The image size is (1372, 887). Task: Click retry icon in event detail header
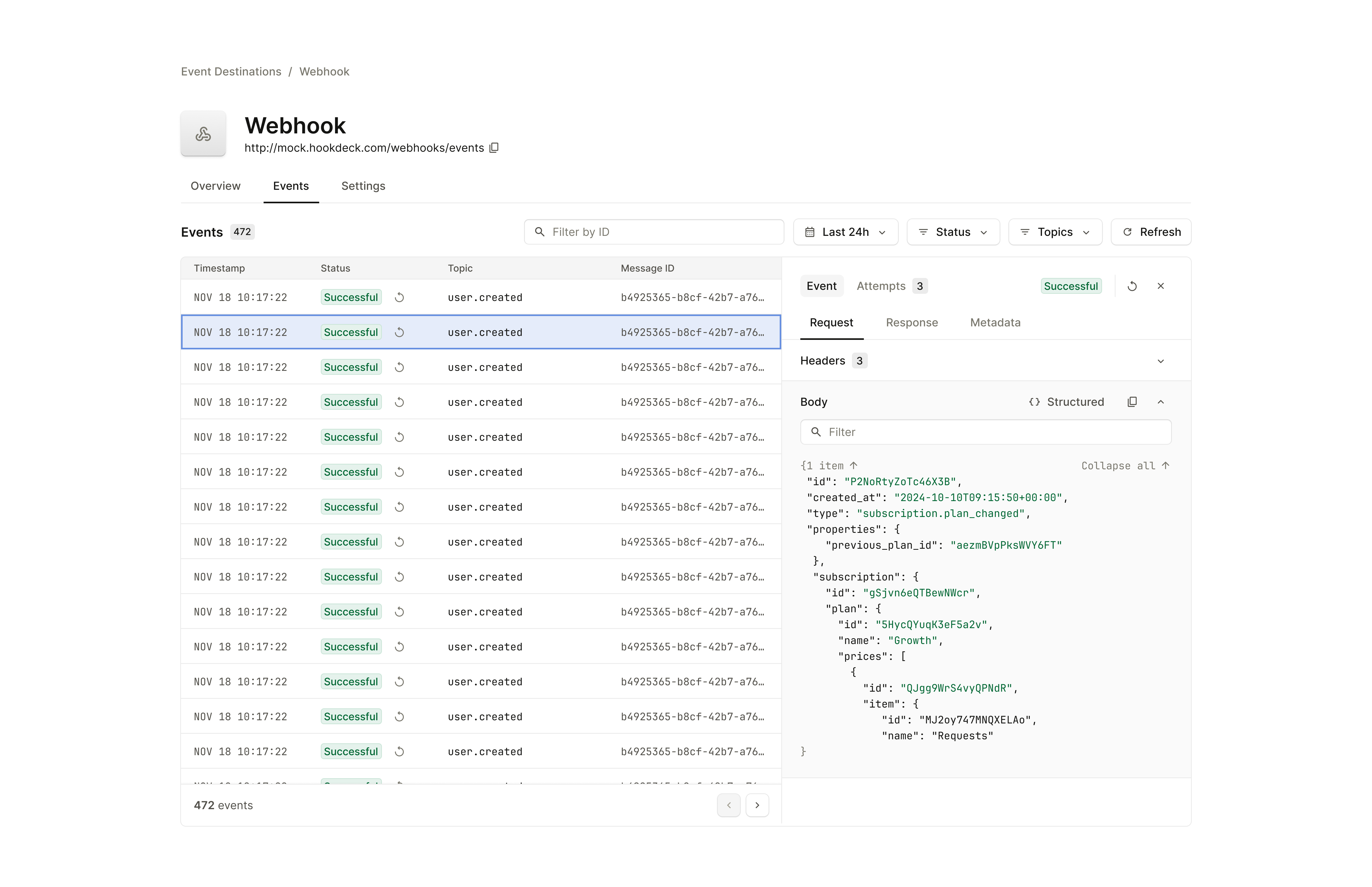tap(1131, 286)
